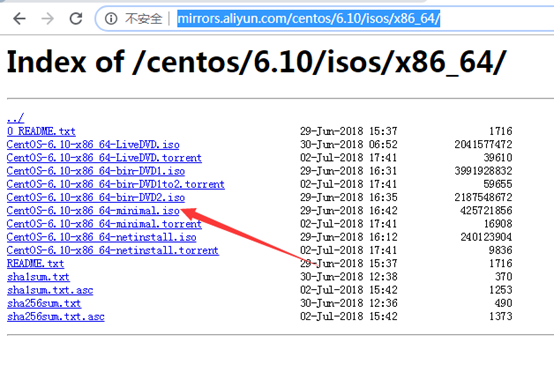
Task: Click the file size 1253
Action: 500,290
